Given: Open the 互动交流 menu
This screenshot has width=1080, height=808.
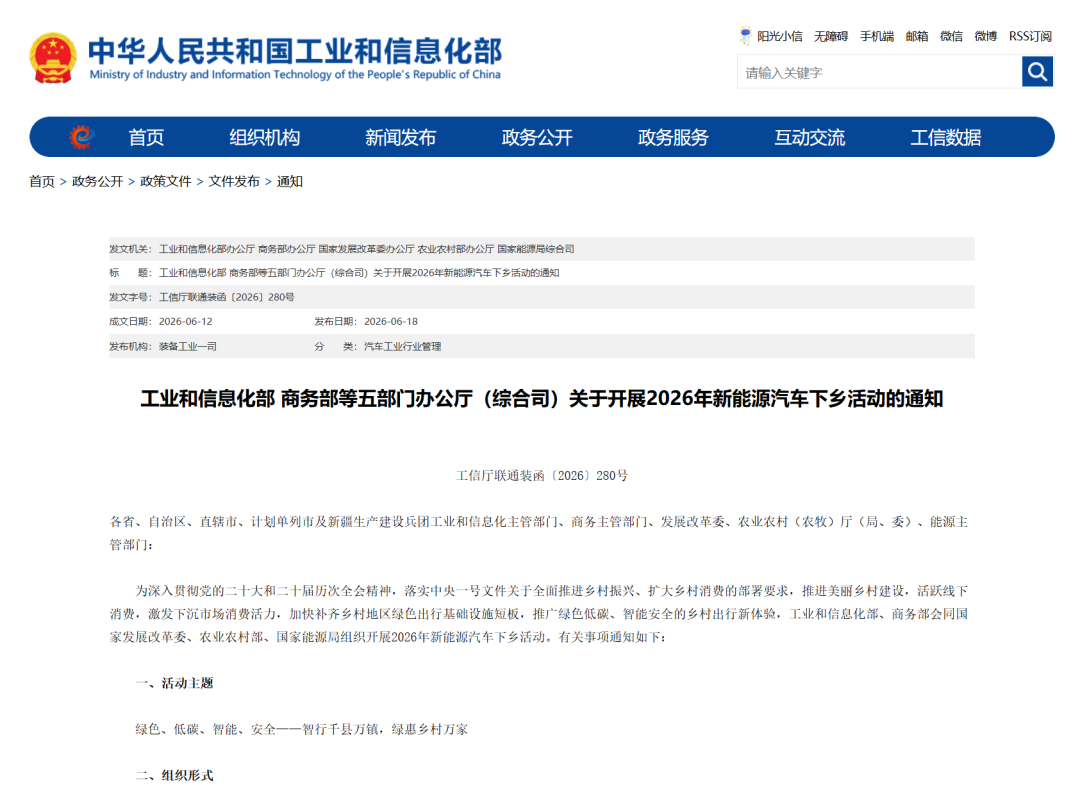Looking at the screenshot, I should (809, 137).
